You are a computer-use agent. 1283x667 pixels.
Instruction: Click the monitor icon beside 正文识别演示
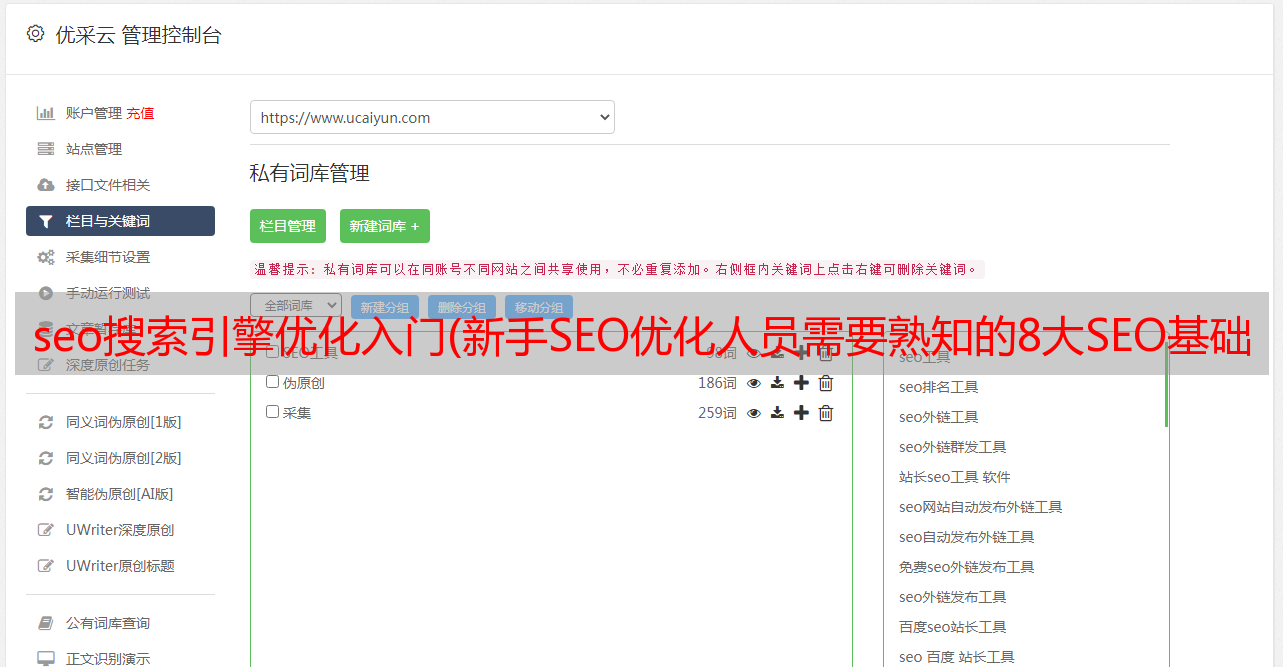[46, 659]
